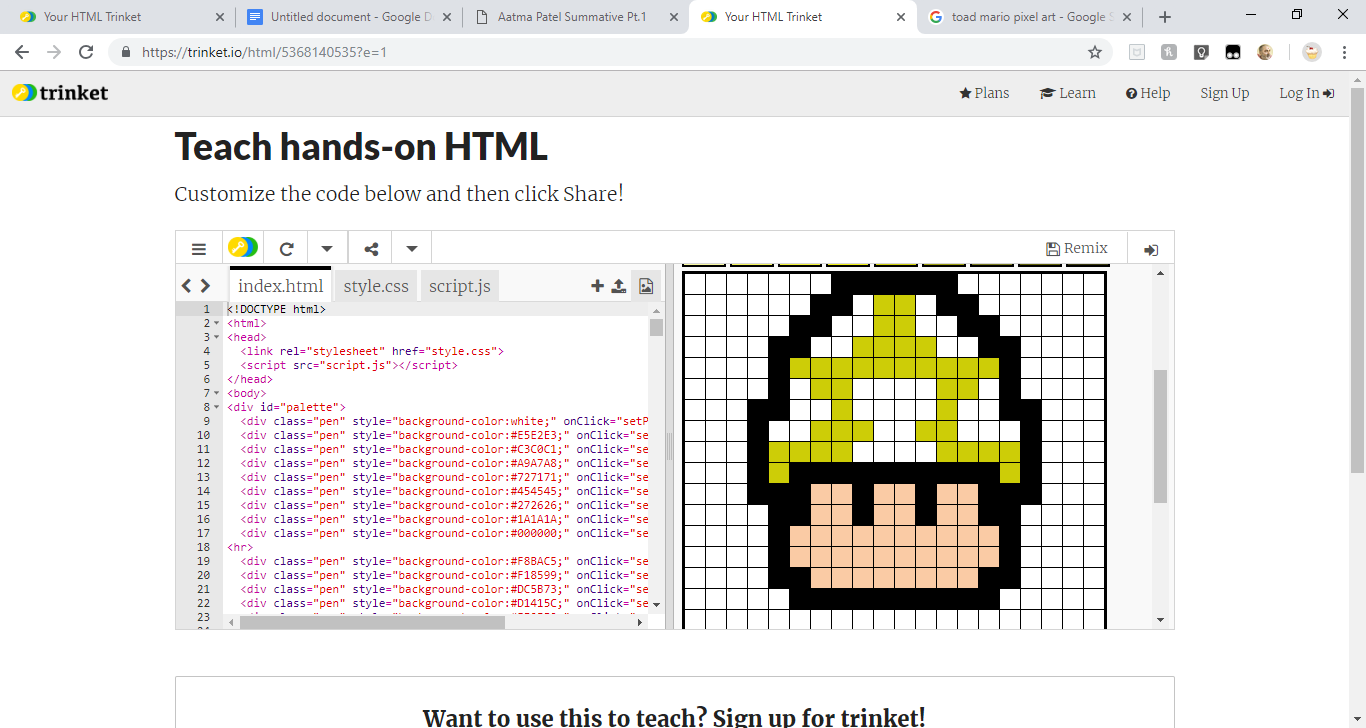This screenshot has height=728, width=1366.
Task: Open the dropdown next to the Run button
Action: pyautogui.click(x=327, y=249)
